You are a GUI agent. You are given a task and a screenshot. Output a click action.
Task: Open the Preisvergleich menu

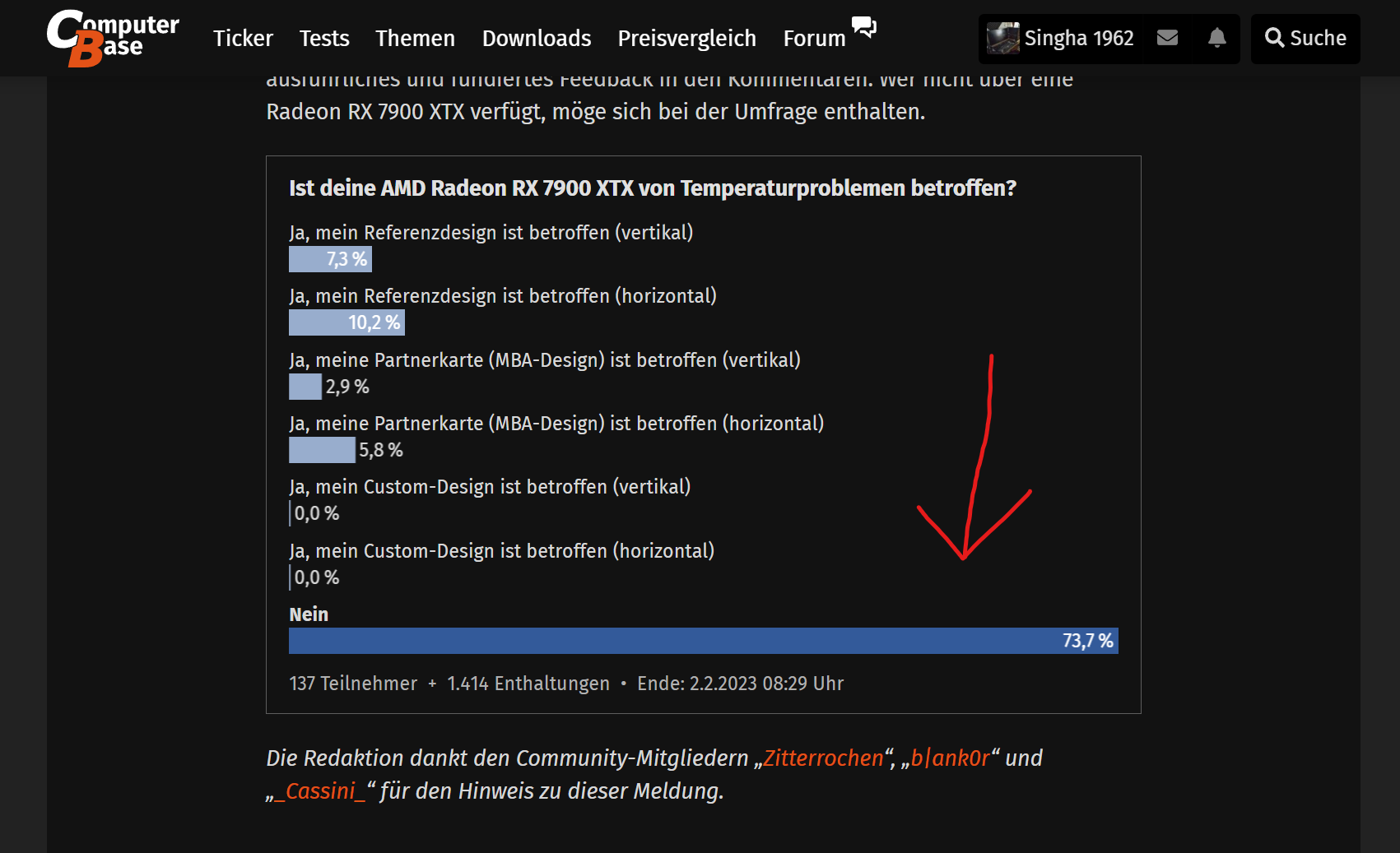pos(687,39)
